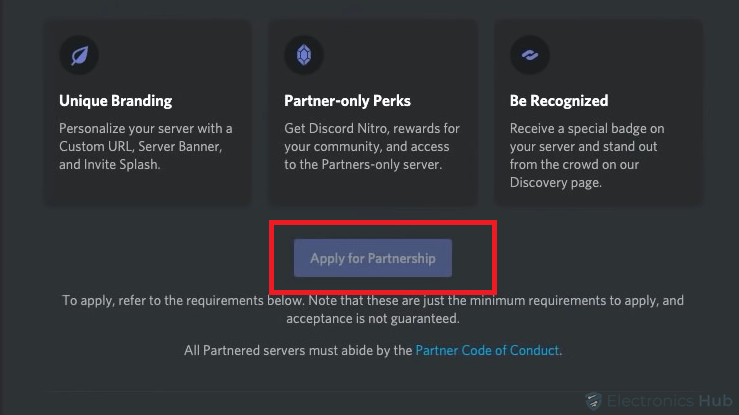
Task: Open the Partner Code of Conduct link
Action: tap(487, 350)
